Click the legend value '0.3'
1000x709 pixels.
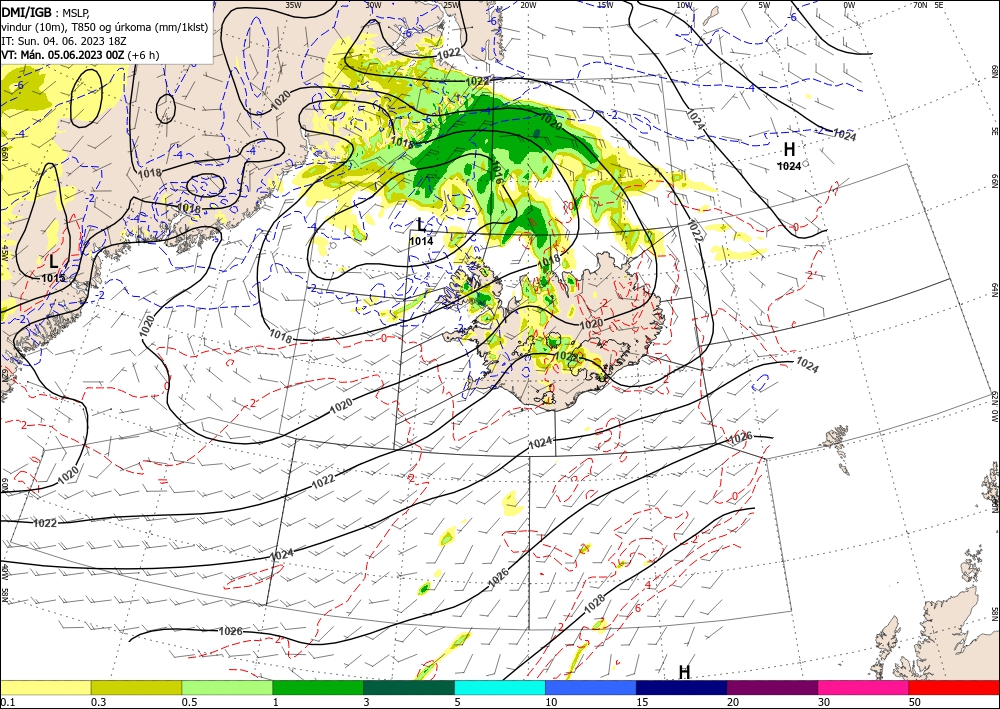pos(98,702)
